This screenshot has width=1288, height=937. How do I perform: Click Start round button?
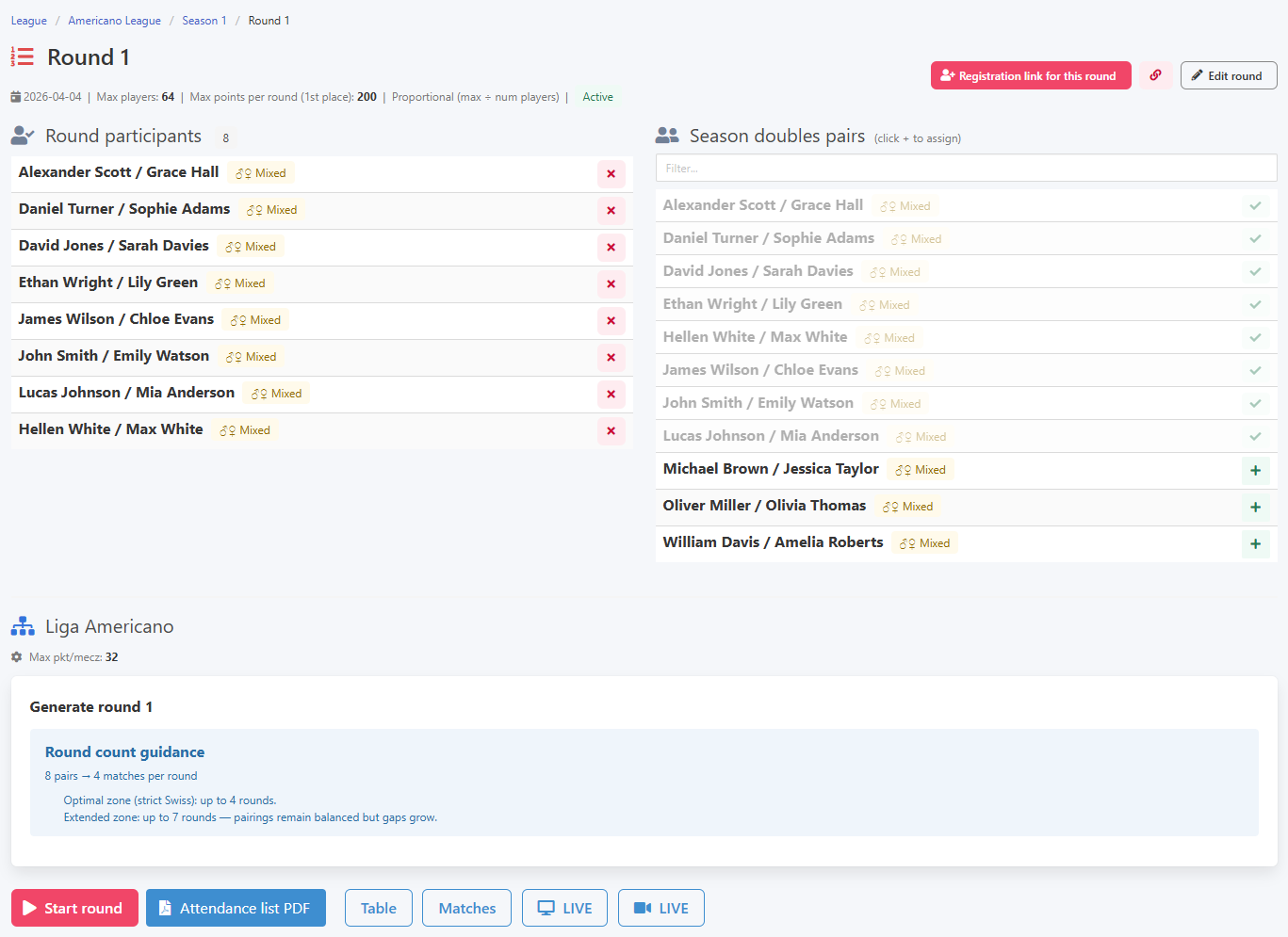pos(74,908)
